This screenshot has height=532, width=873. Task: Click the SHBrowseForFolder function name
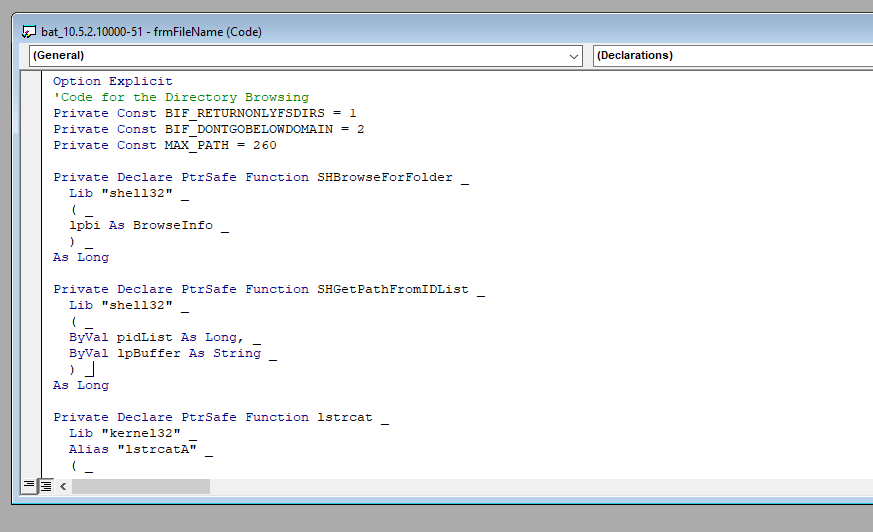coord(385,177)
